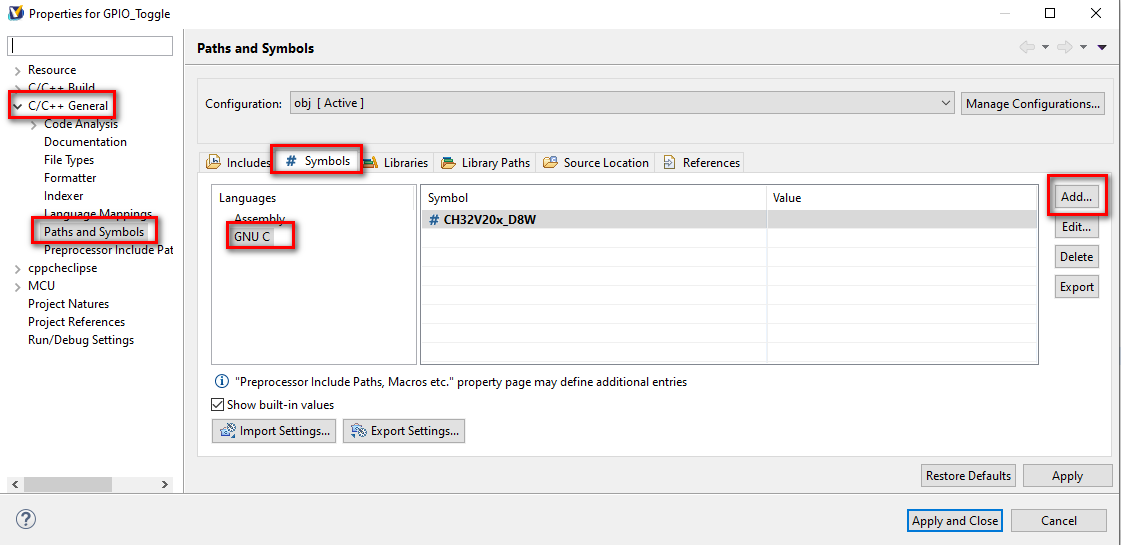Open the Configuration dropdown
Screen dimensions: 1121x545
(x=621, y=103)
